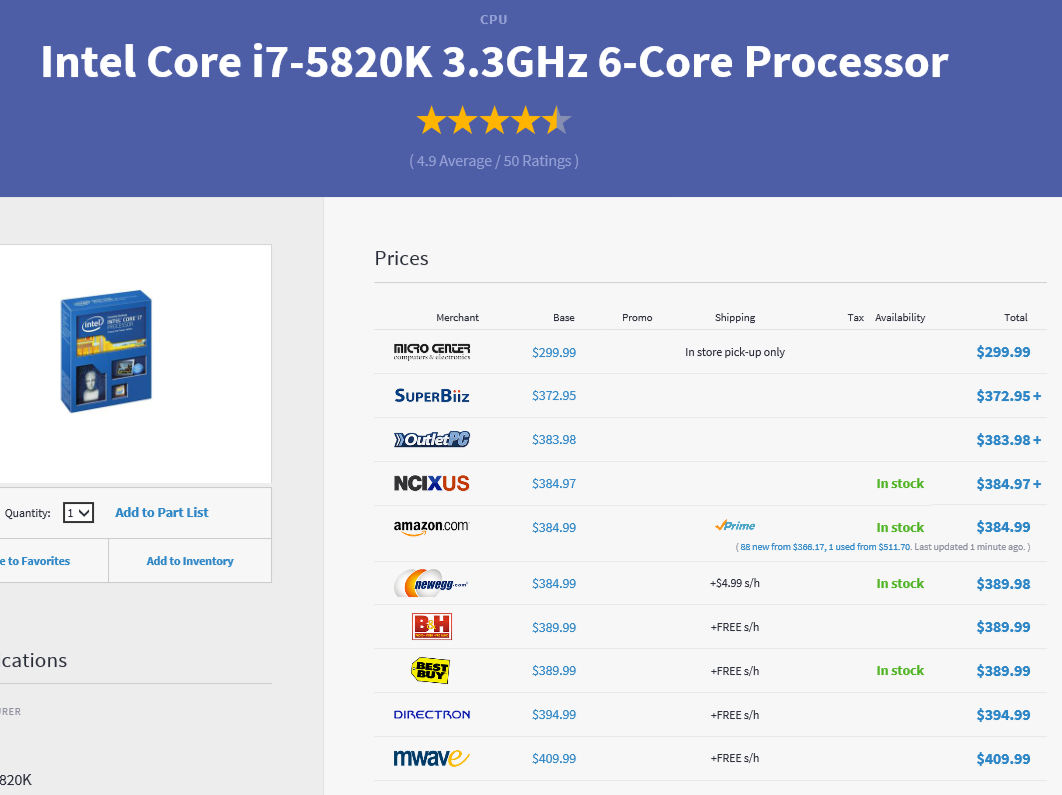Image resolution: width=1062 pixels, height=795 pixels.
Task: Click Micro Center total $299.99
Action: pyautogui.click(x=1003, y=352)
